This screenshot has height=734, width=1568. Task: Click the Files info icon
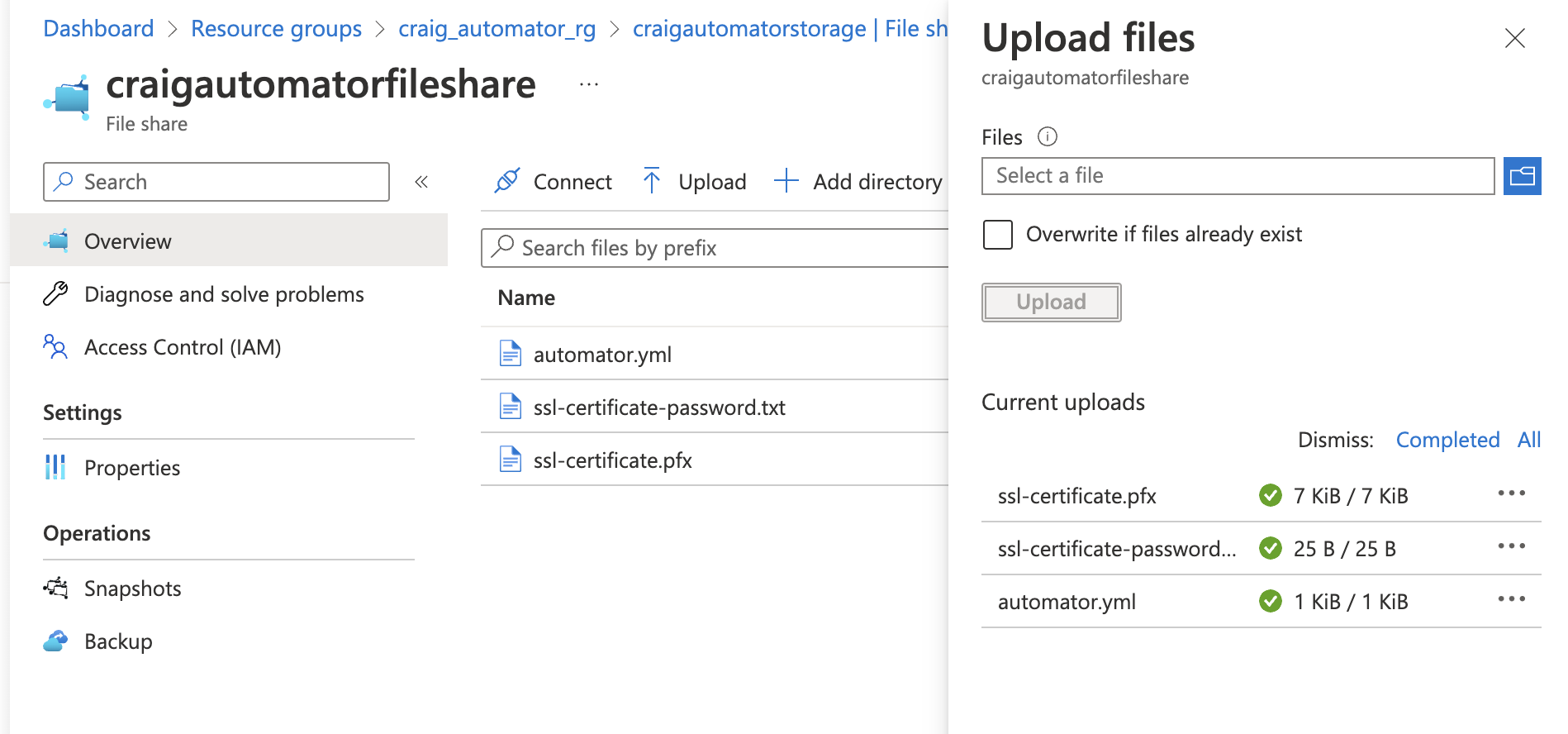coord(1047,136)
